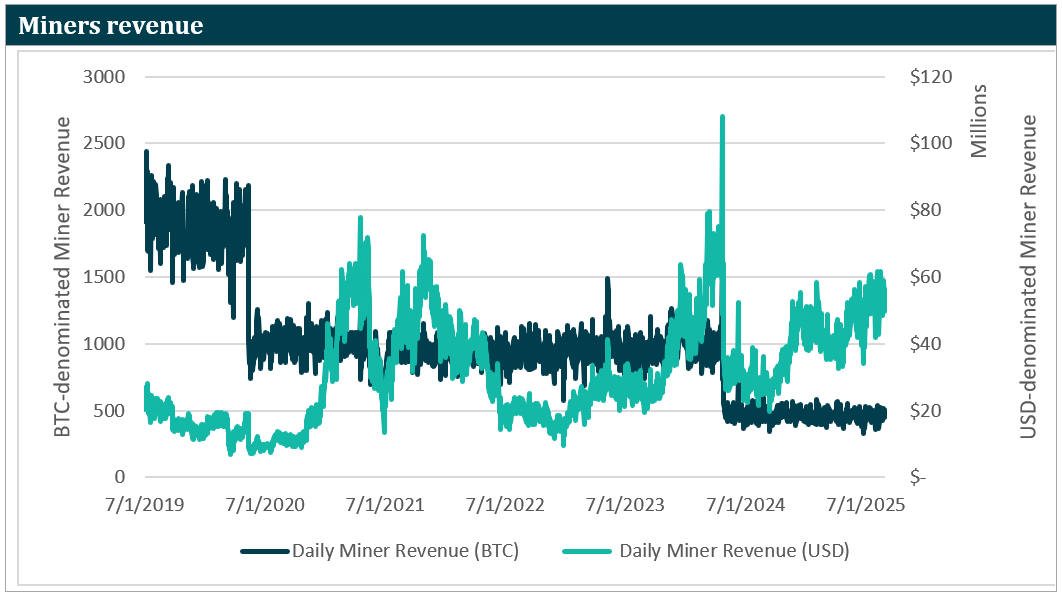1062x597 pixels.
Task: Click the dark navy BTC legend line swatch
Action: click(264, 551)
